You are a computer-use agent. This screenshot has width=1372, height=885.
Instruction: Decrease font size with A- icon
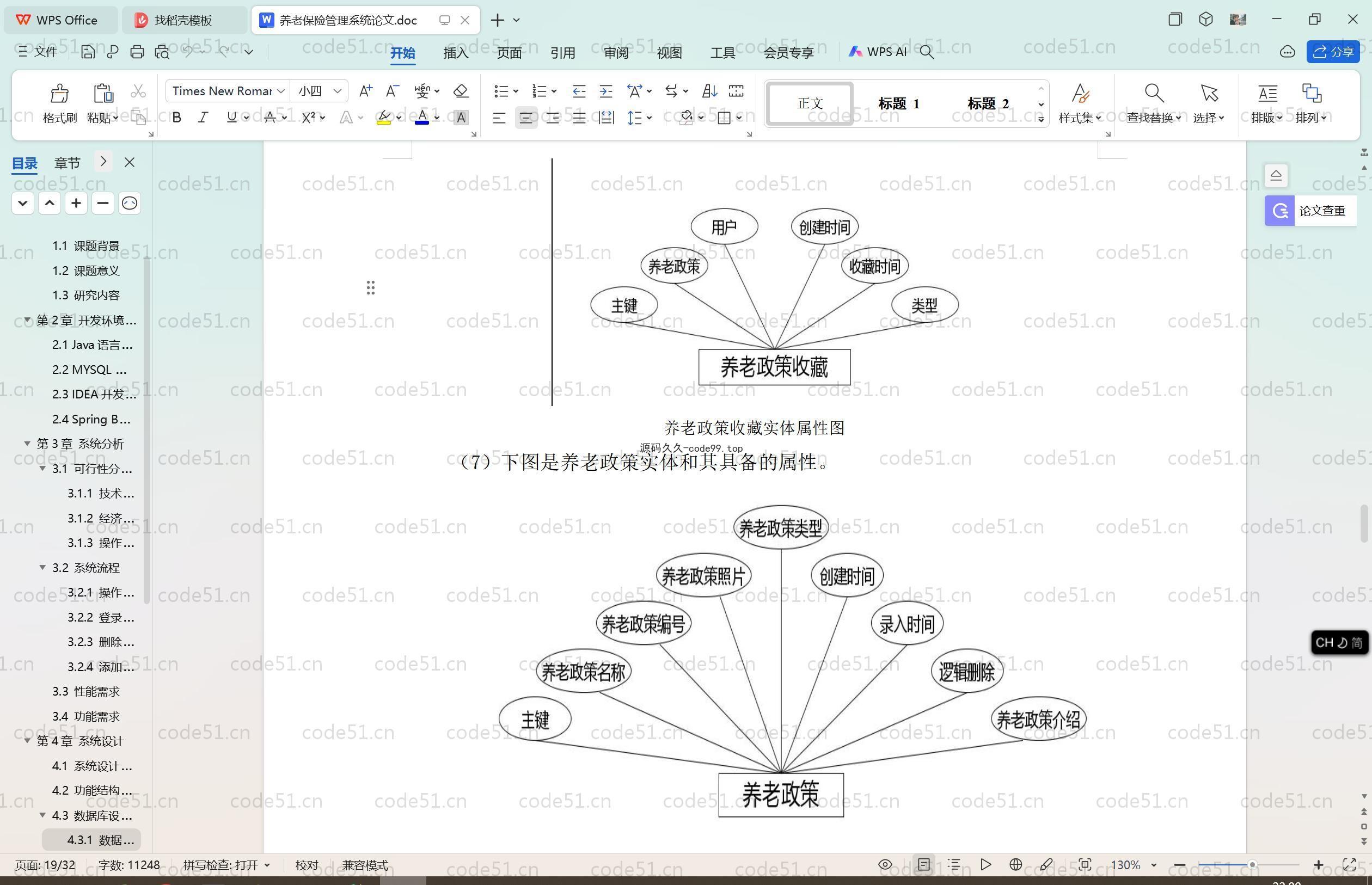point(393,91)
